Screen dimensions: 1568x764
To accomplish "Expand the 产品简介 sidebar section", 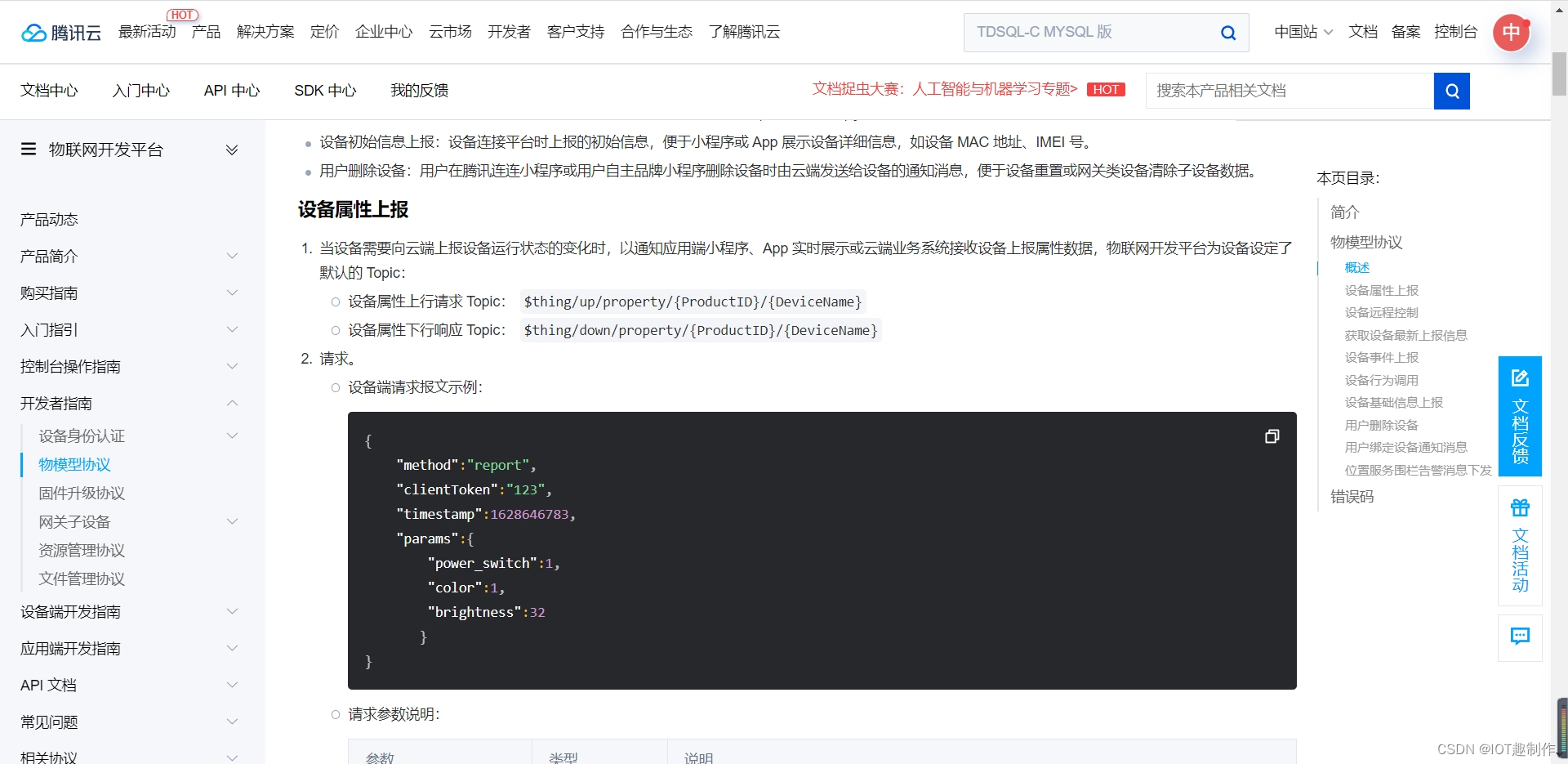I will point(232,256).
